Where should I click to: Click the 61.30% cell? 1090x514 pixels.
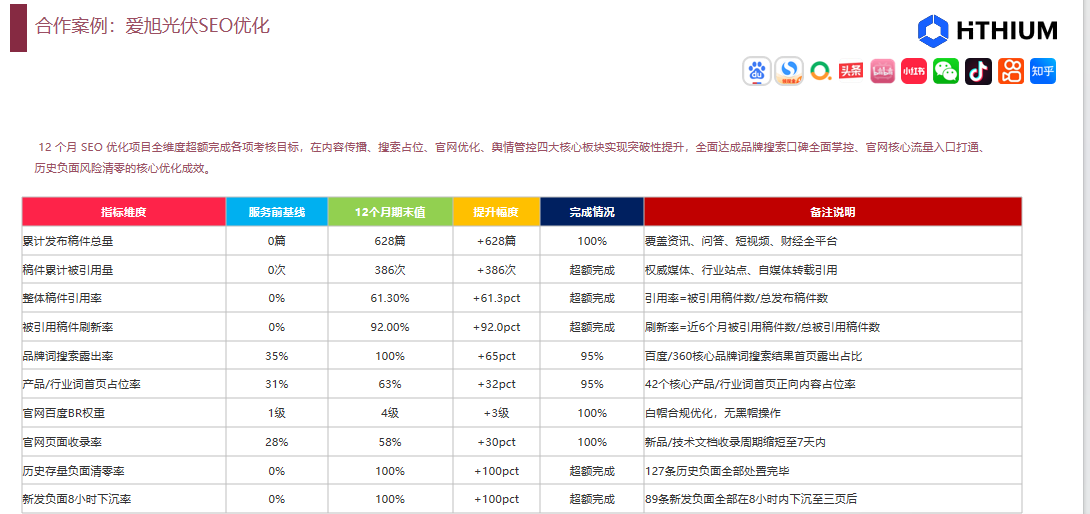tap(390, 298)
